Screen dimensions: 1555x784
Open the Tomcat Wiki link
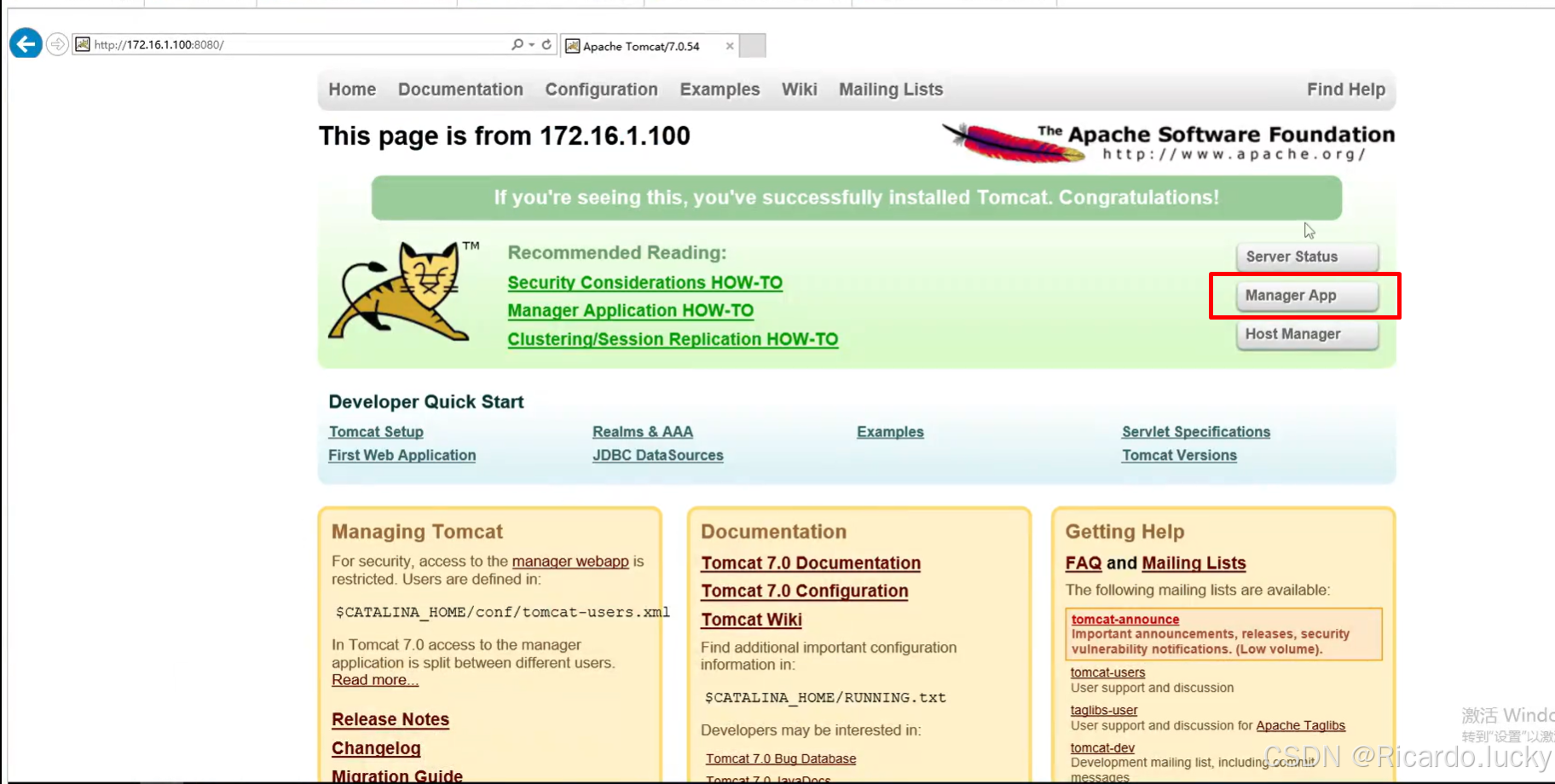[751, 620]
